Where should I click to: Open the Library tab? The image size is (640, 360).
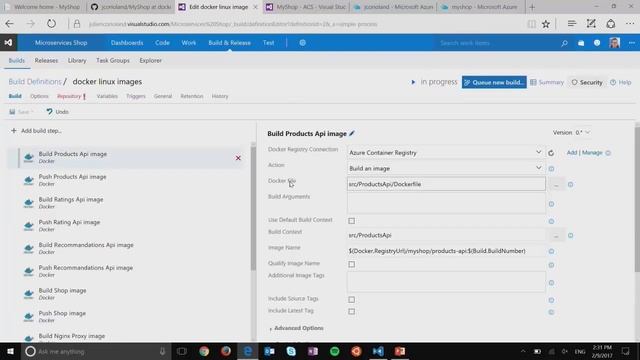pyautogui.click(x=77, y=60)
